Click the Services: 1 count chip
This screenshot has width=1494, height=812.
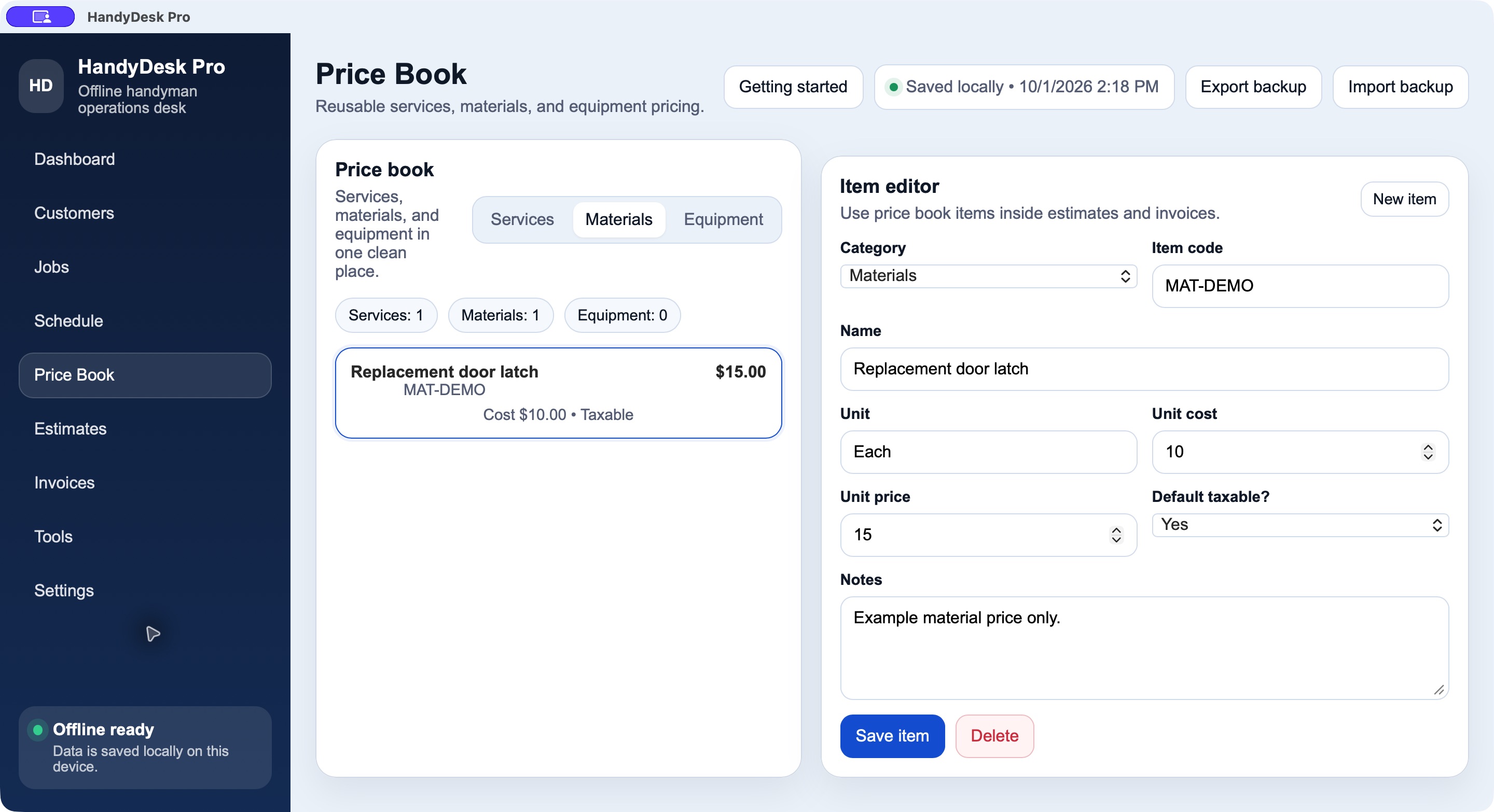tap(385, 315)
